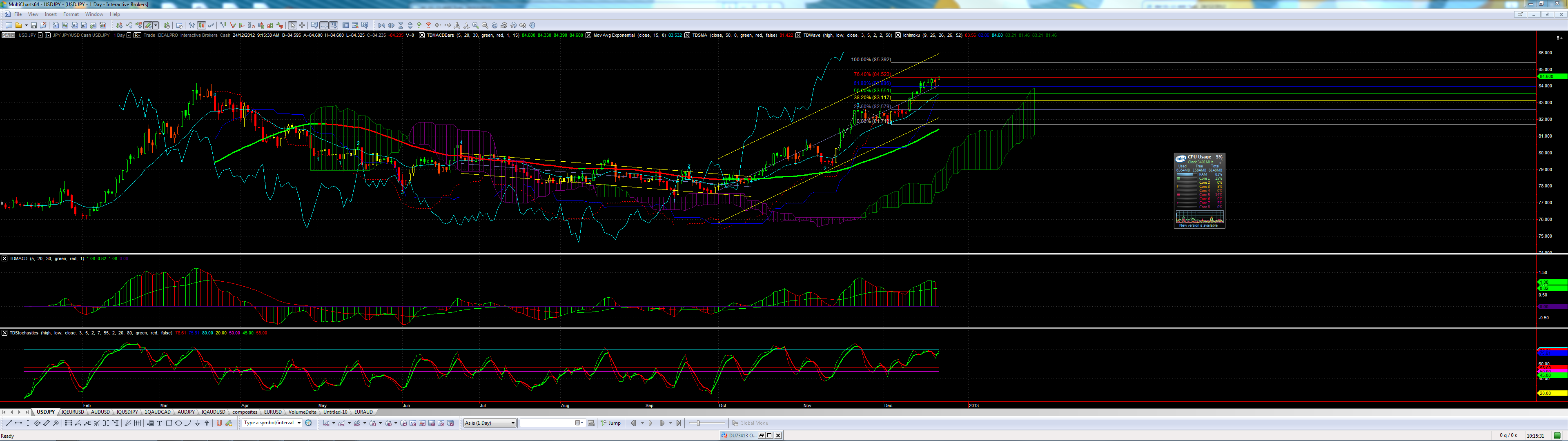Select the Rectangle drawing tool
This screenshot has height=441, width=1568.
169,423
